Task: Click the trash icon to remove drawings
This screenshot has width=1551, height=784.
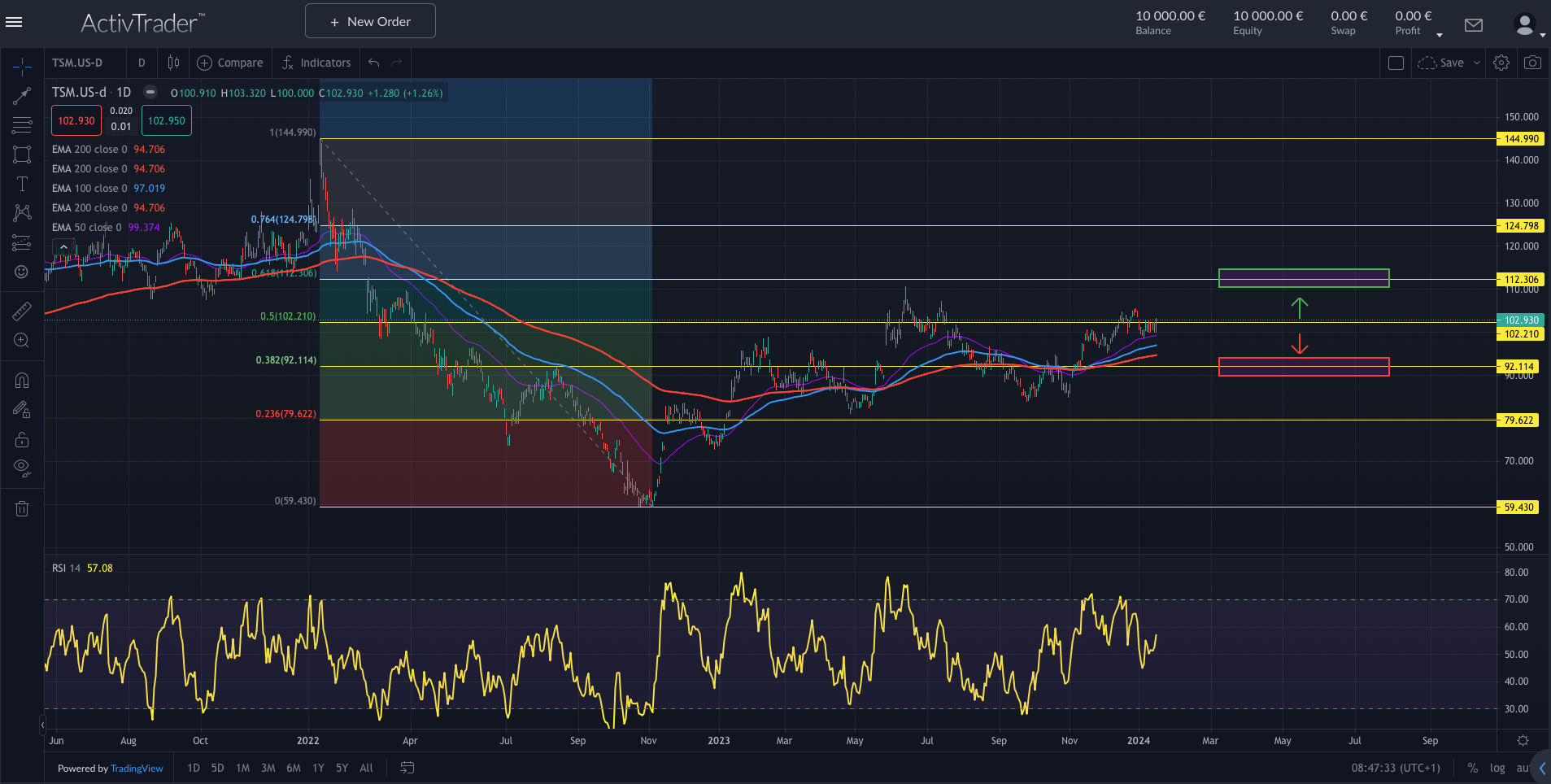Action: (x=22, y=509)
